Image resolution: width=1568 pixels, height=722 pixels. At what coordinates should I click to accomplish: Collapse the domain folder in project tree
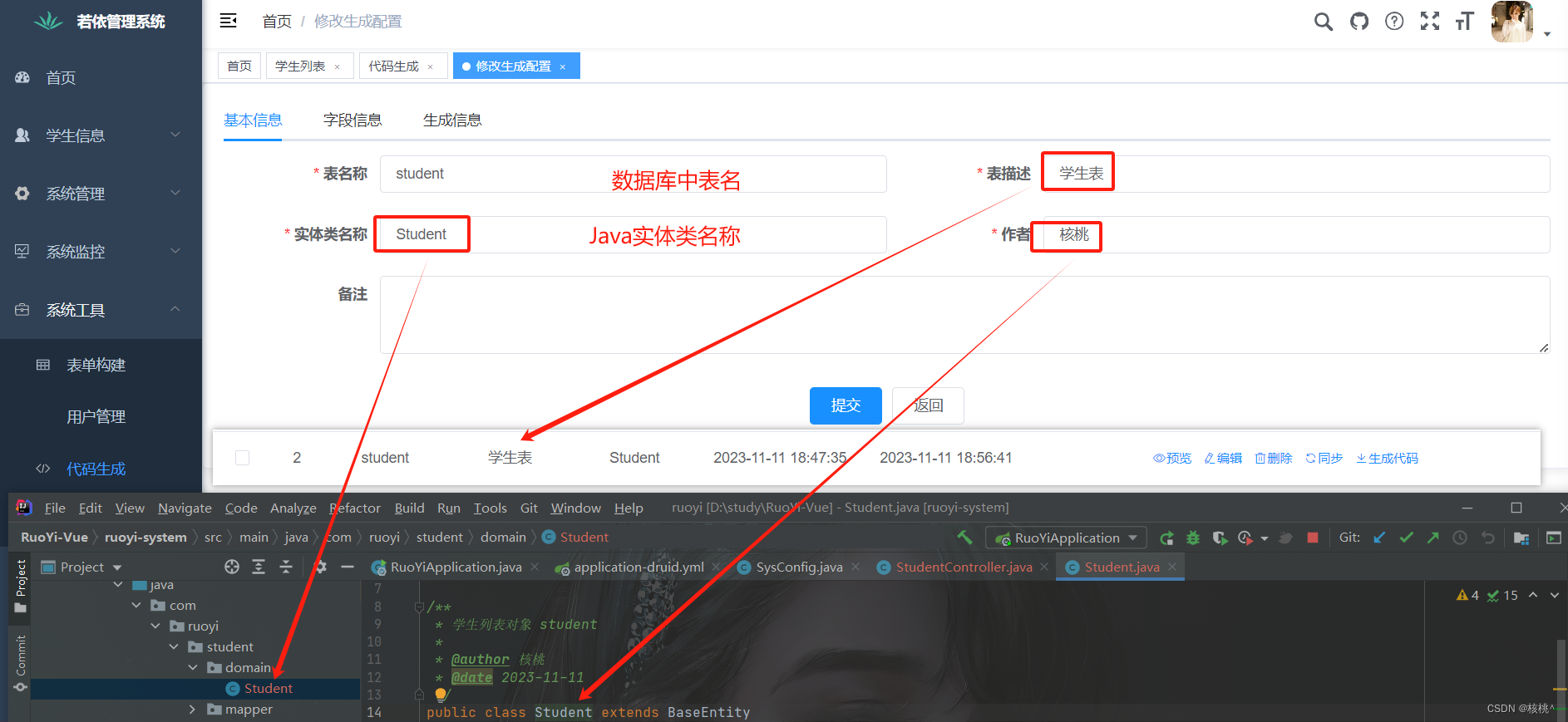click(x=192, y=668)
